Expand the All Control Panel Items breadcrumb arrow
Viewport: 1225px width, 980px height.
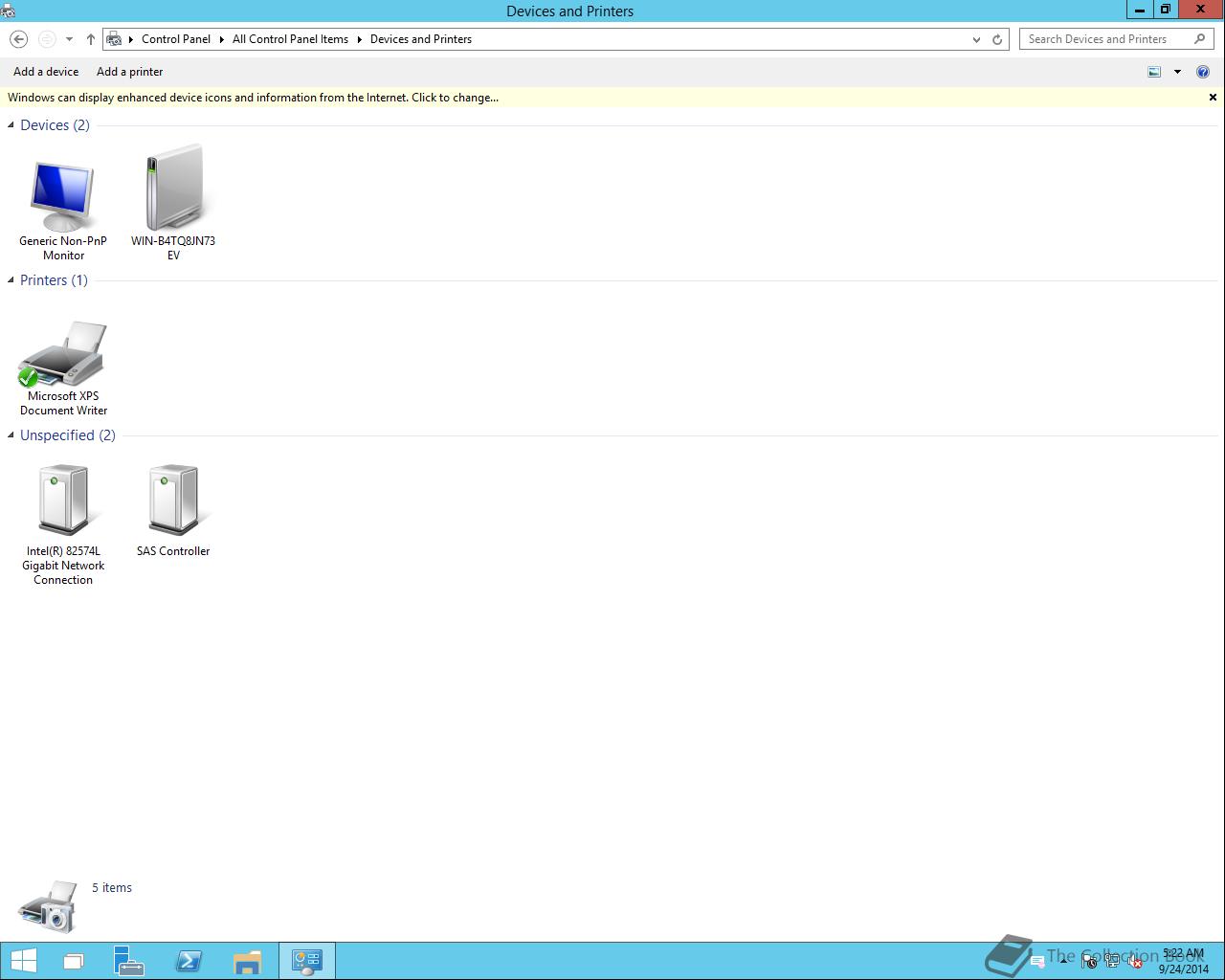click(x=360, y=39)
